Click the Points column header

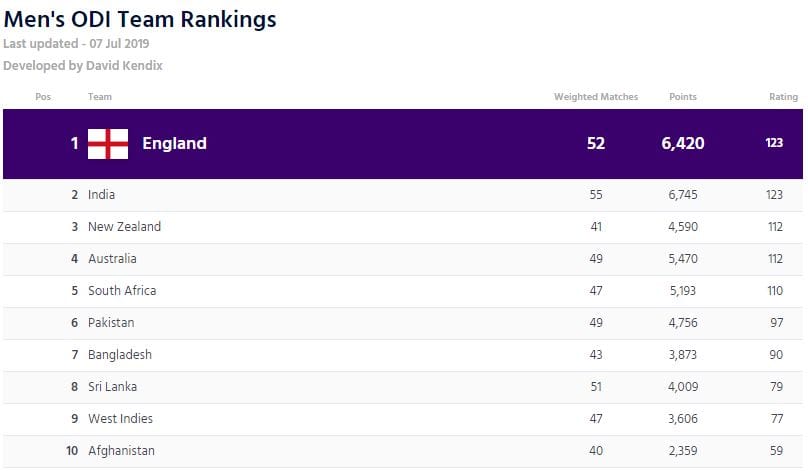683,97
